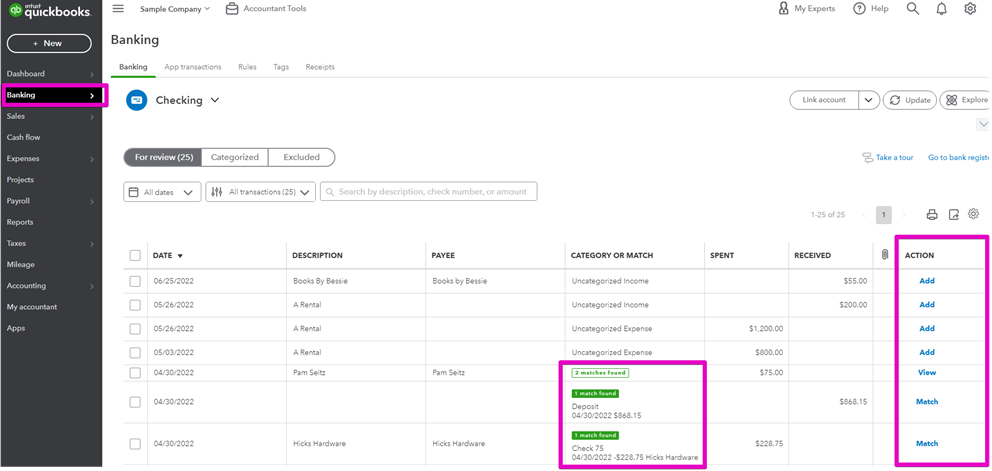Click the next page arrow
Image resolution: width=992 pixels, height=471 pixels.
tap(904, 215)
